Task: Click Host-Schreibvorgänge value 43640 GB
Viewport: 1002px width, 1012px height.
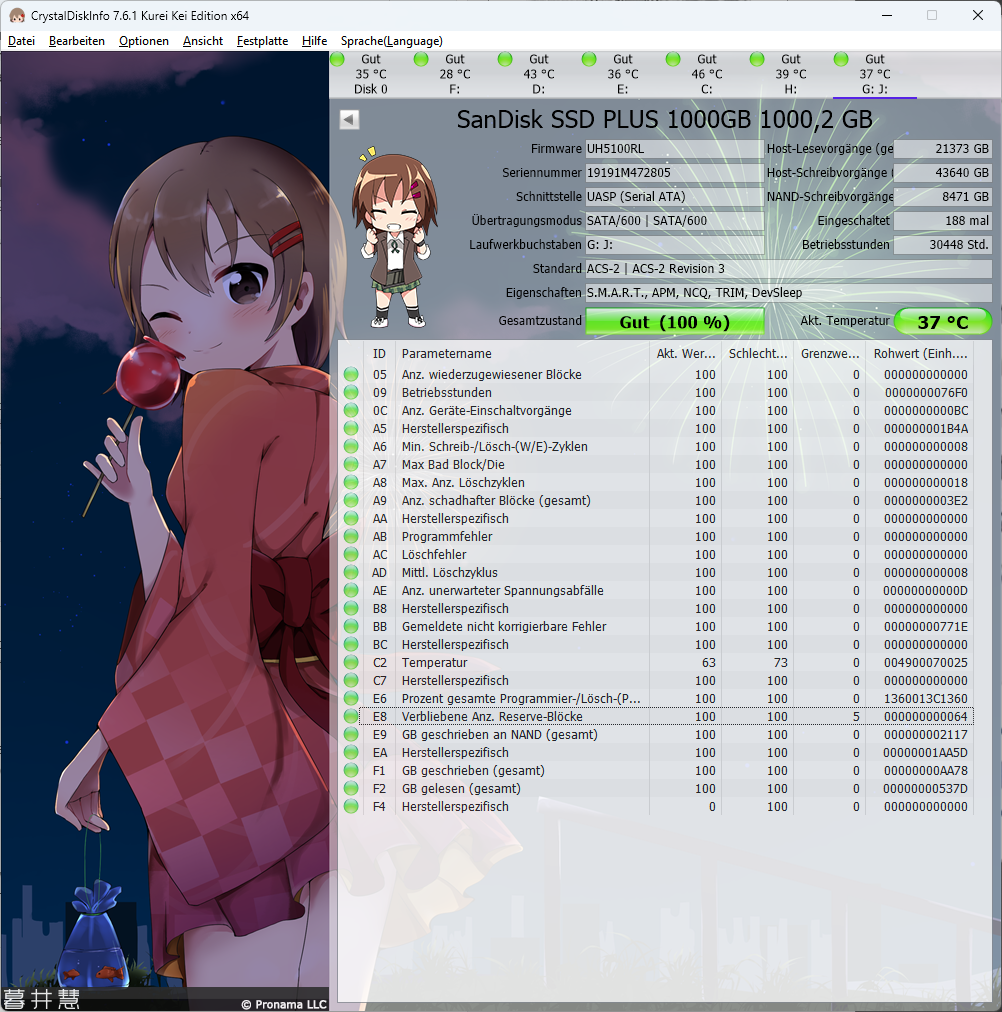Action: [943, 172]
